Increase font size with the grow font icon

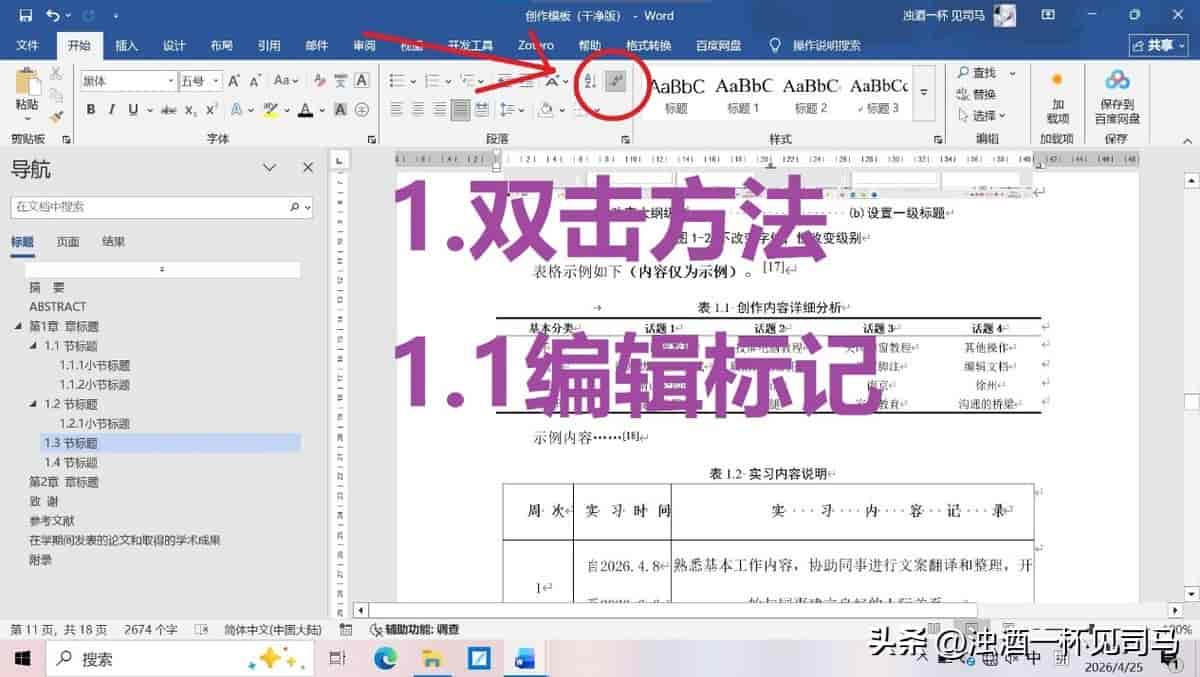coord(233,81)
